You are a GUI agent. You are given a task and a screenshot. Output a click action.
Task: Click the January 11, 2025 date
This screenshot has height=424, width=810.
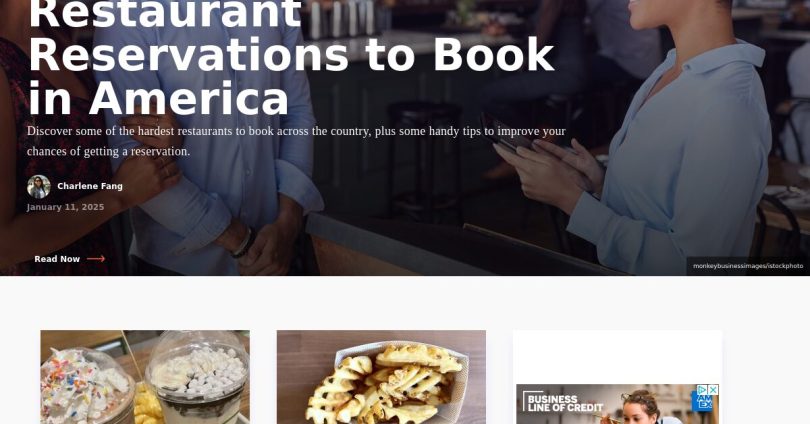coord(66,207)
